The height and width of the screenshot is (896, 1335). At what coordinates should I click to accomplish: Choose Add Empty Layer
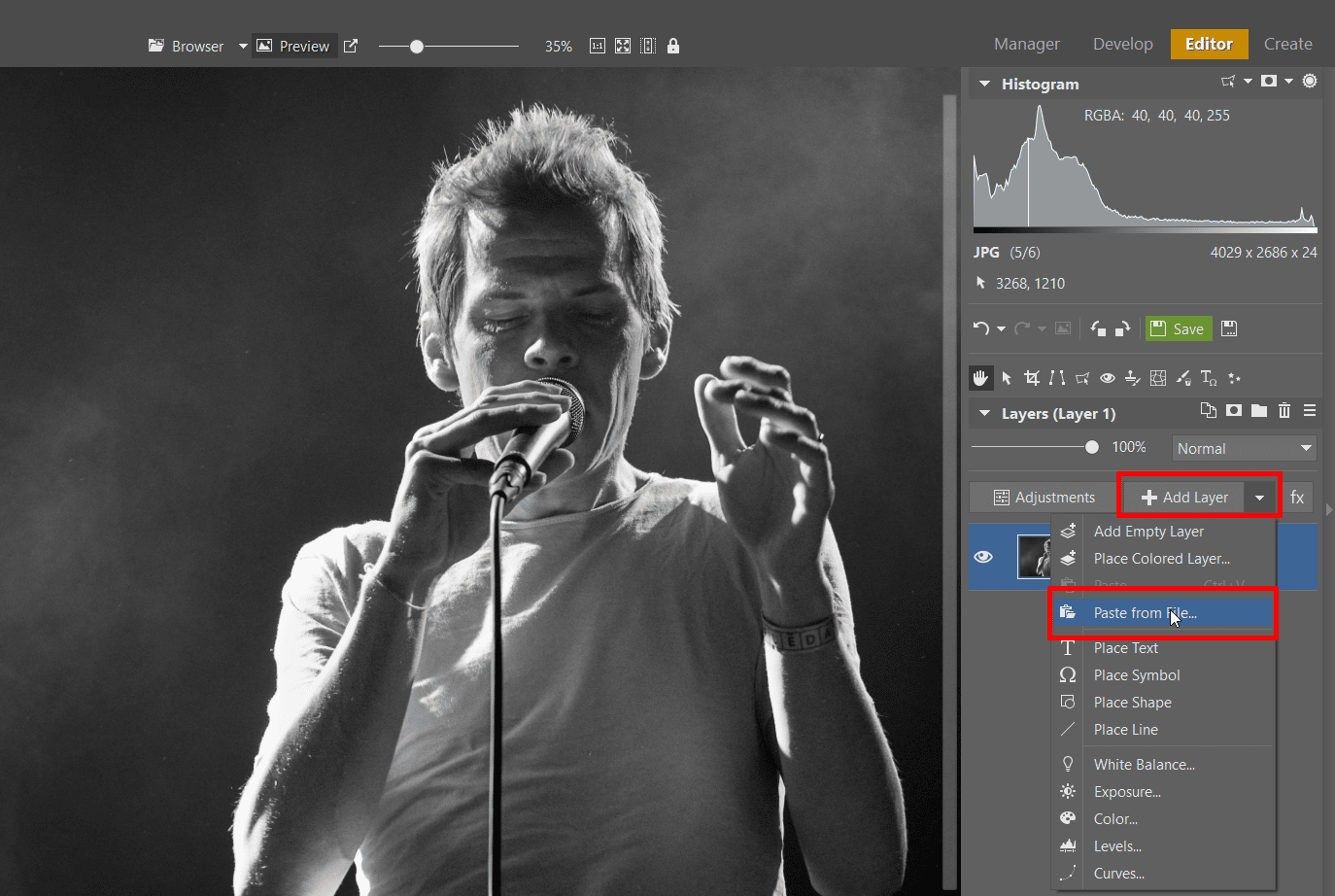1164,532
